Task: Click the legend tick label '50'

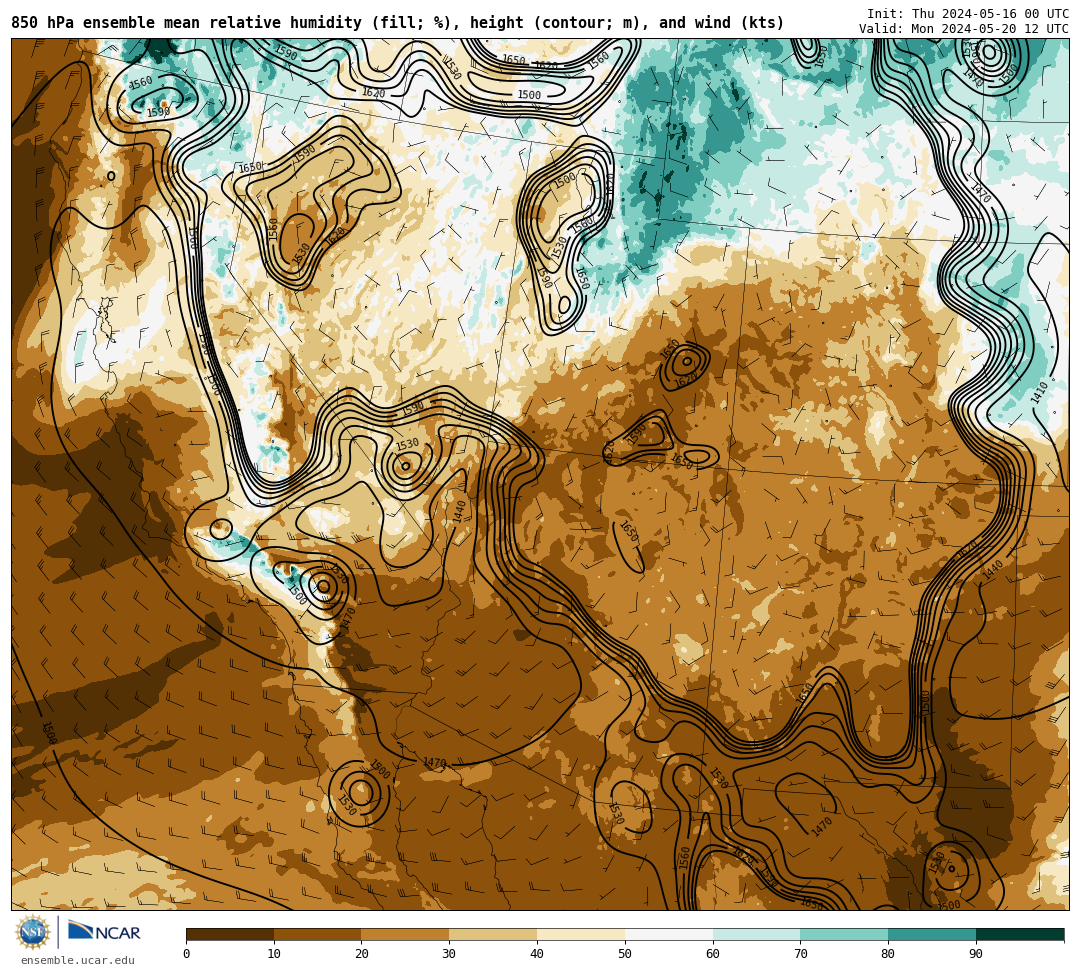Action: (x=625, y=954)
